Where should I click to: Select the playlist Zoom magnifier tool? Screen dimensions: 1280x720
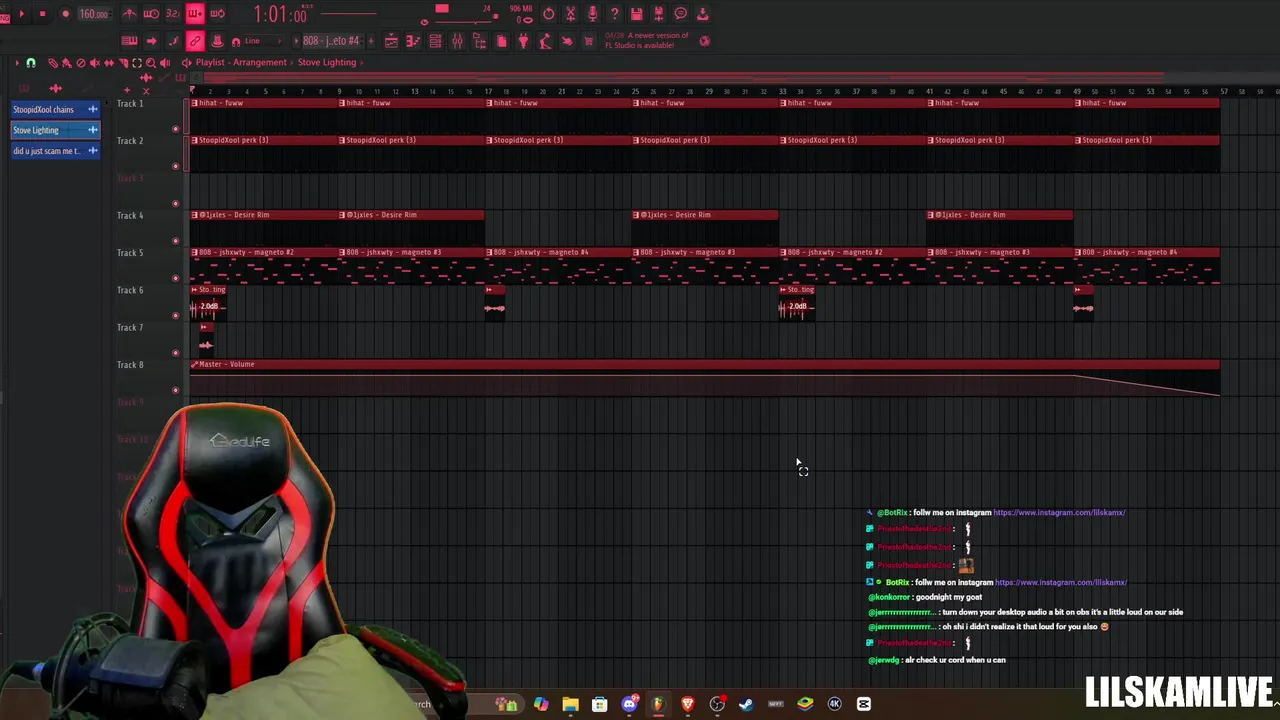[x=151, y=62]
